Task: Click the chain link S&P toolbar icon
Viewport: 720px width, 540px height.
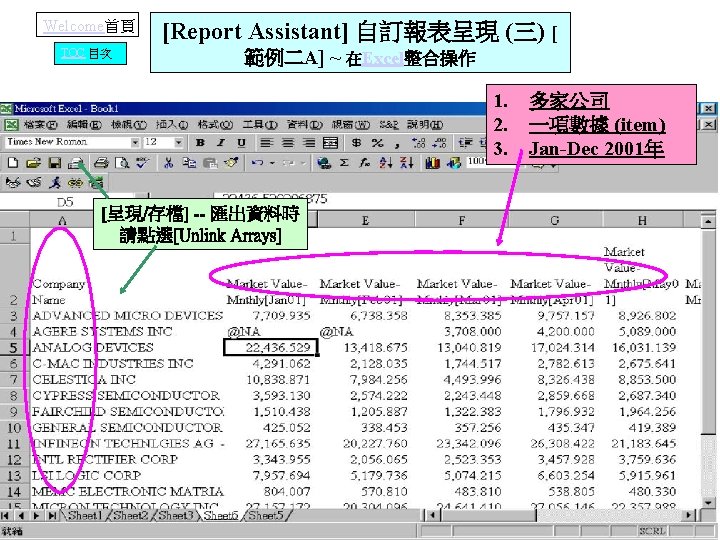Action: [x=75, y=182]
